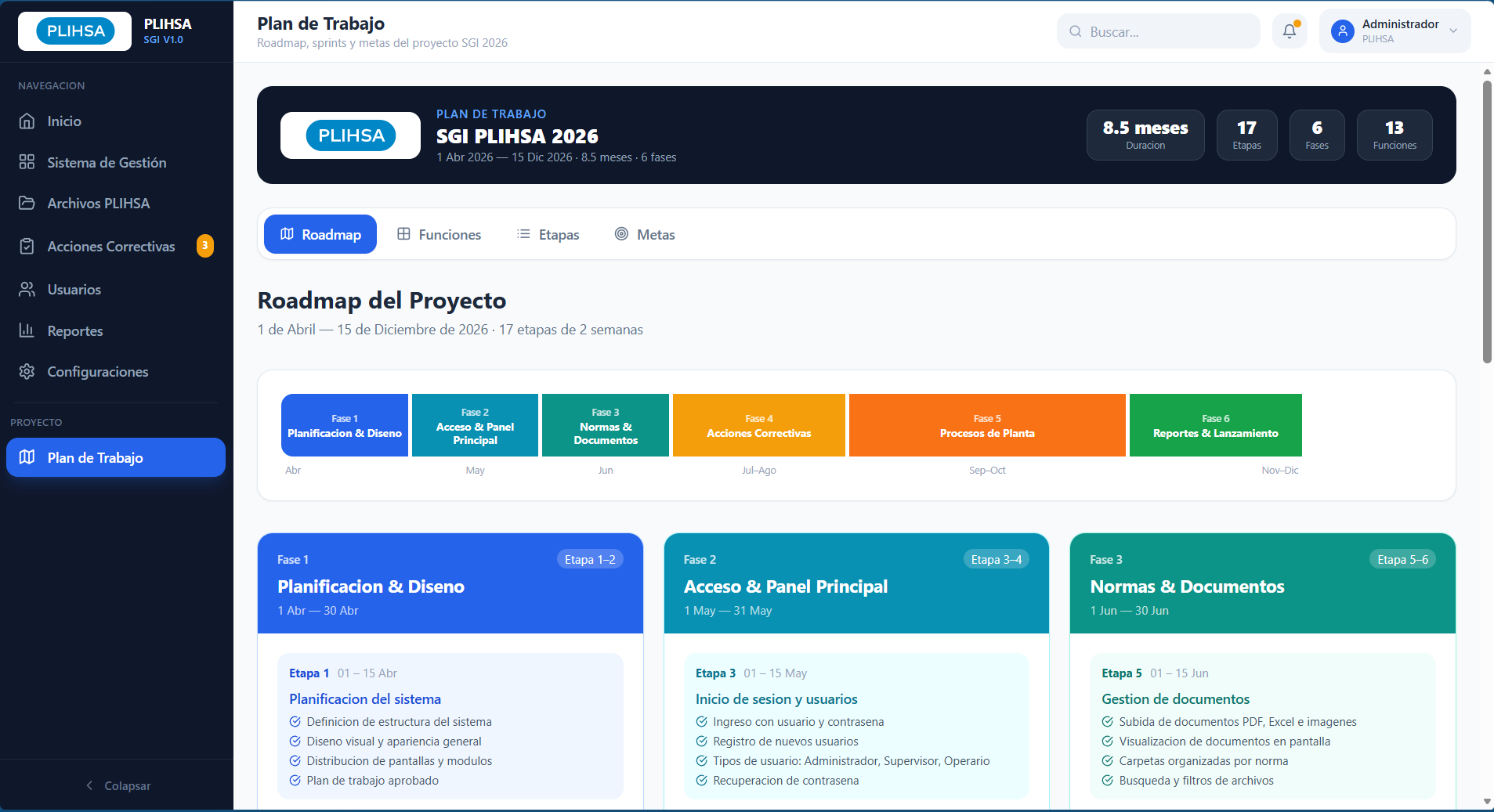Collapse the sidebar with Colapsar
Screen dimensions: 1494x812
coord(118,785)
